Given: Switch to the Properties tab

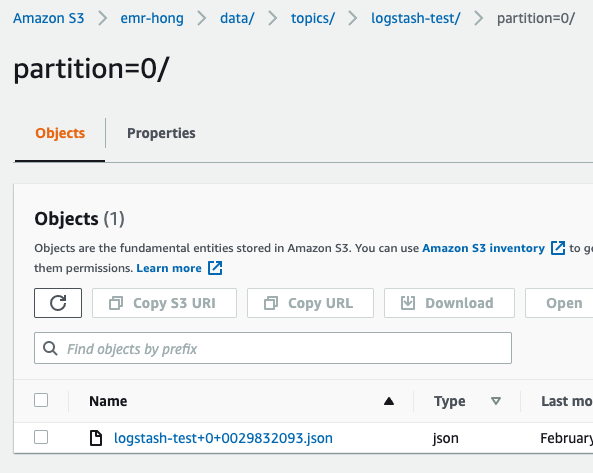Looking at the screenshot, I should 161,133.
